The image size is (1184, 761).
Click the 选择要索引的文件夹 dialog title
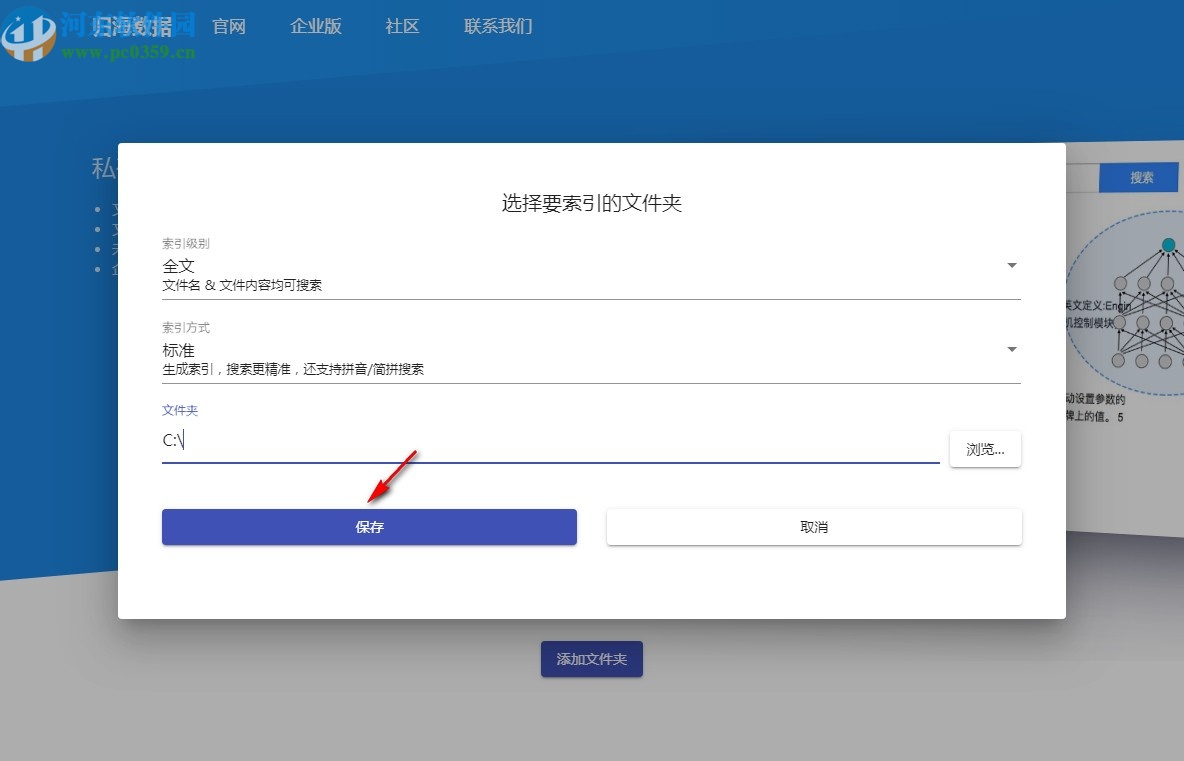click(592, 203)
